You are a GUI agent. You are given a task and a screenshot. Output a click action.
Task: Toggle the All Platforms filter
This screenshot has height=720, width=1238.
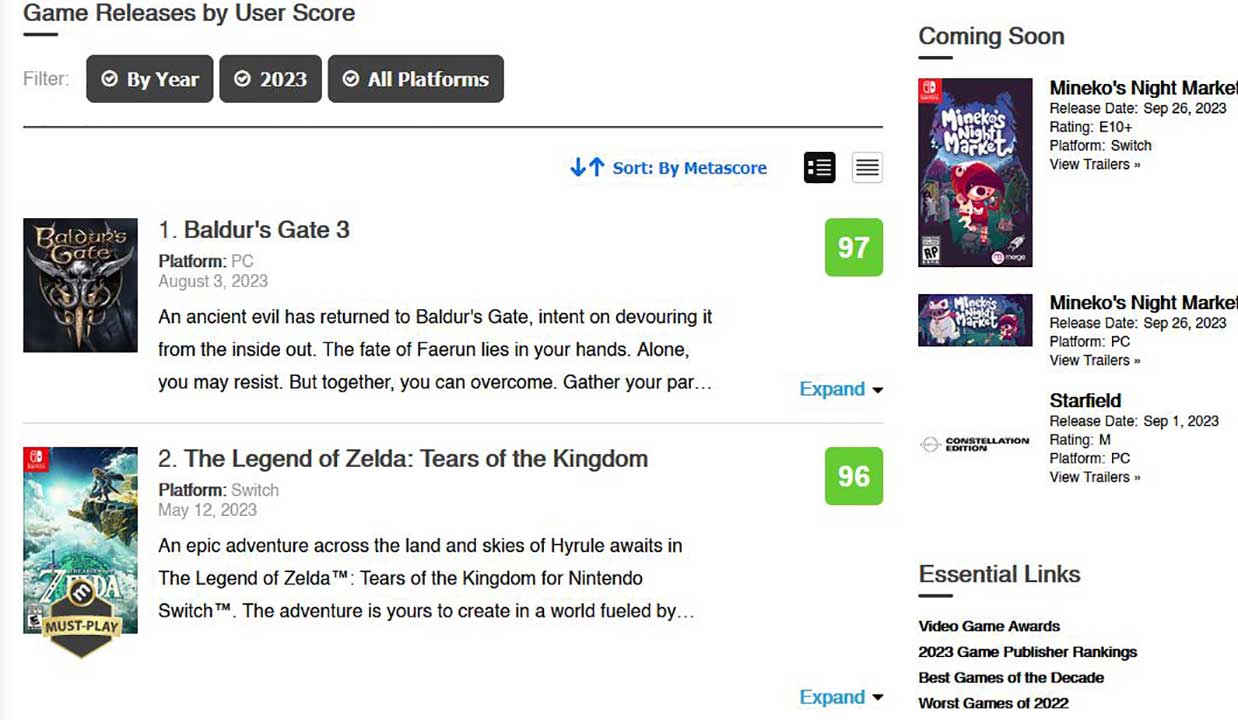coord(416,79)
